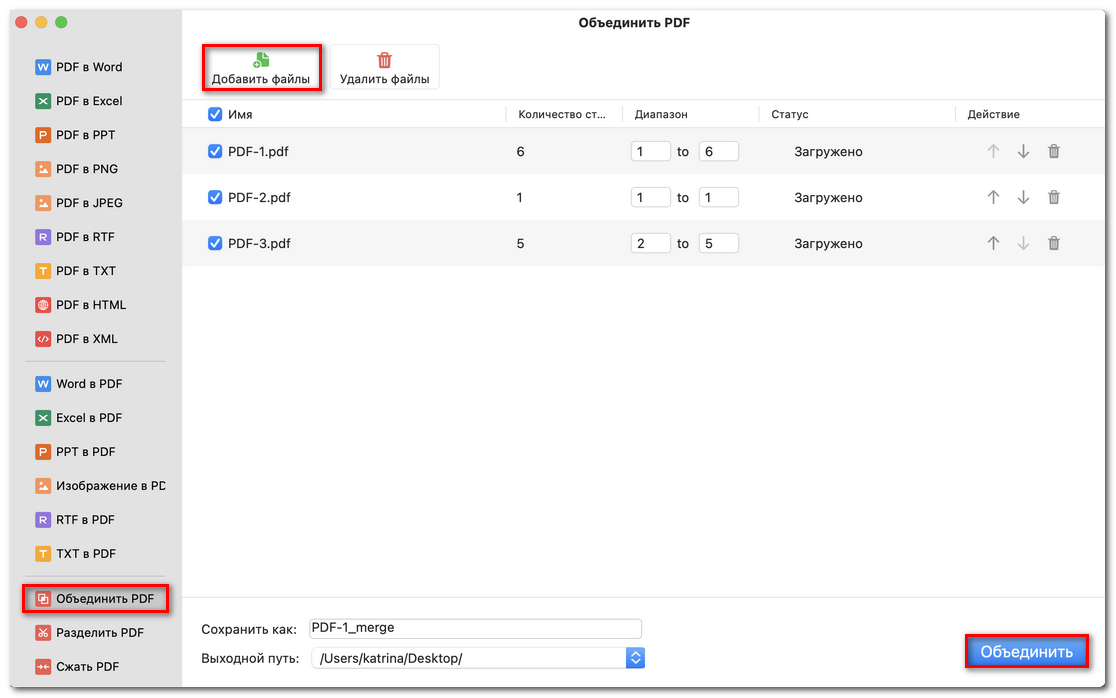
Task: Deselect PDF-3.pdf's checkbox
Action: click(x=214, y=243)
